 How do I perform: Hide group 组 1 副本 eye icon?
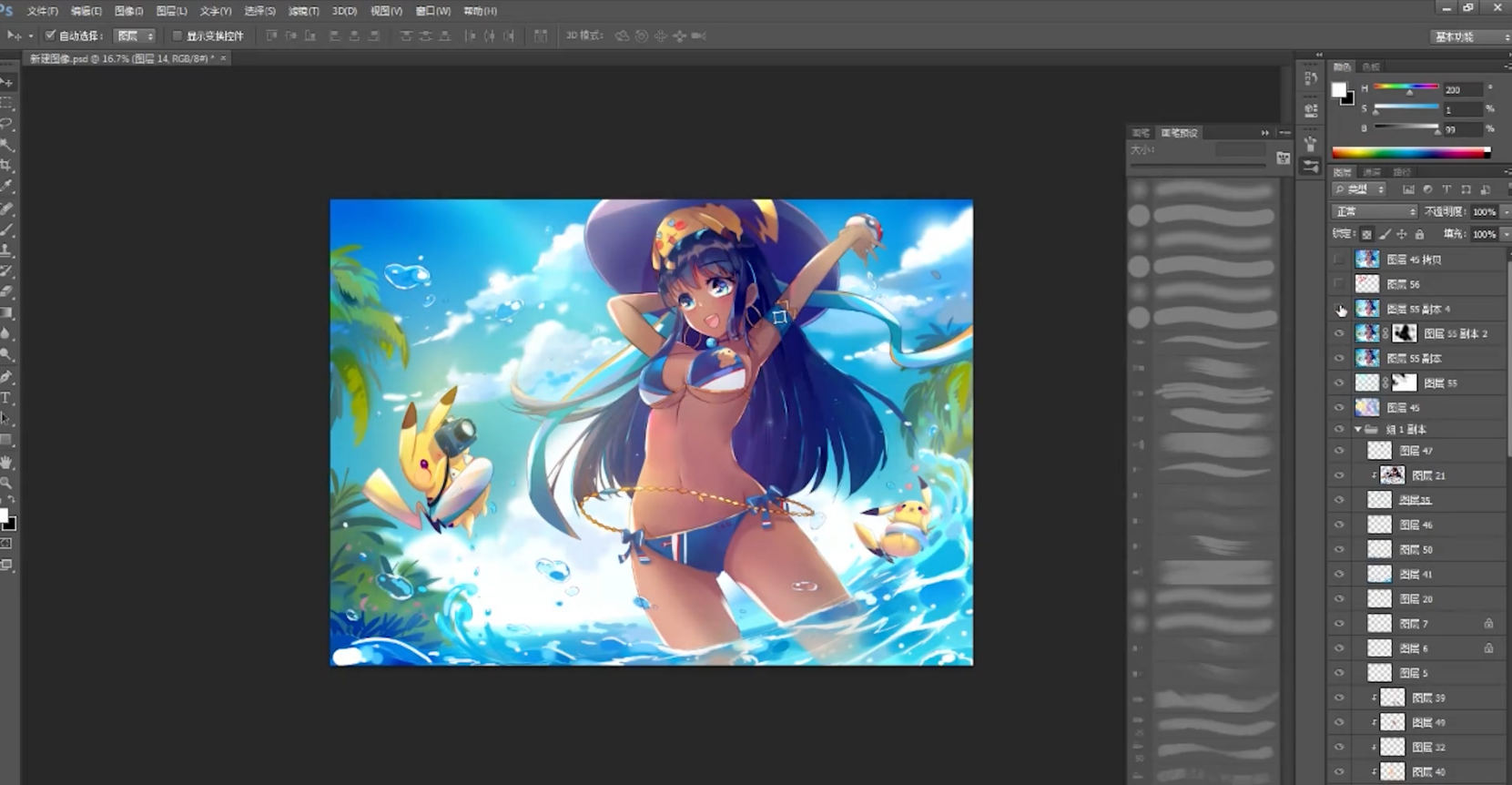click(x=1339, y=429)
